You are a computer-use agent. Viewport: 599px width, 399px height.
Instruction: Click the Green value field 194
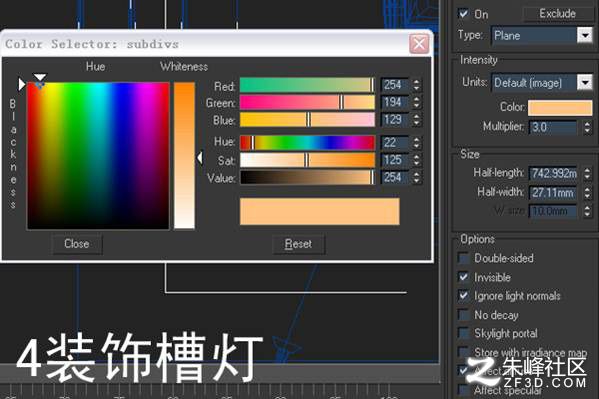tap(395, 102)
